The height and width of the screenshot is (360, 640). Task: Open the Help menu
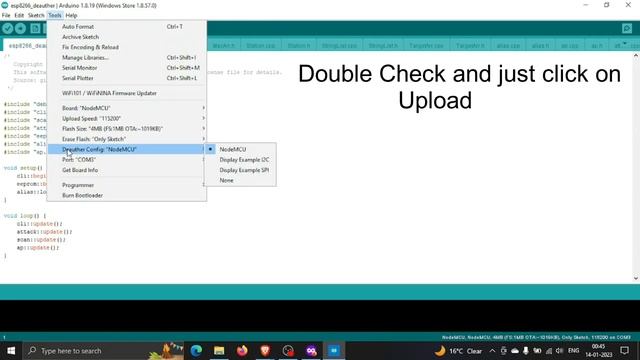click(x=71, y=16)
